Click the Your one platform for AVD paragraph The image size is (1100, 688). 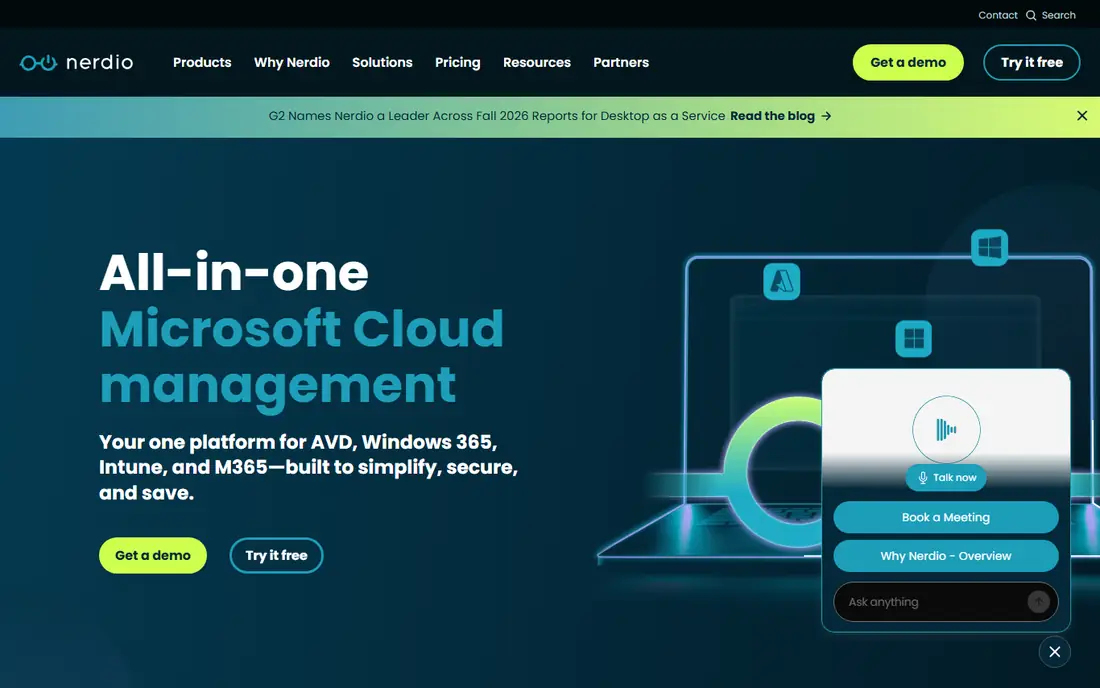[x=308, y=468]
